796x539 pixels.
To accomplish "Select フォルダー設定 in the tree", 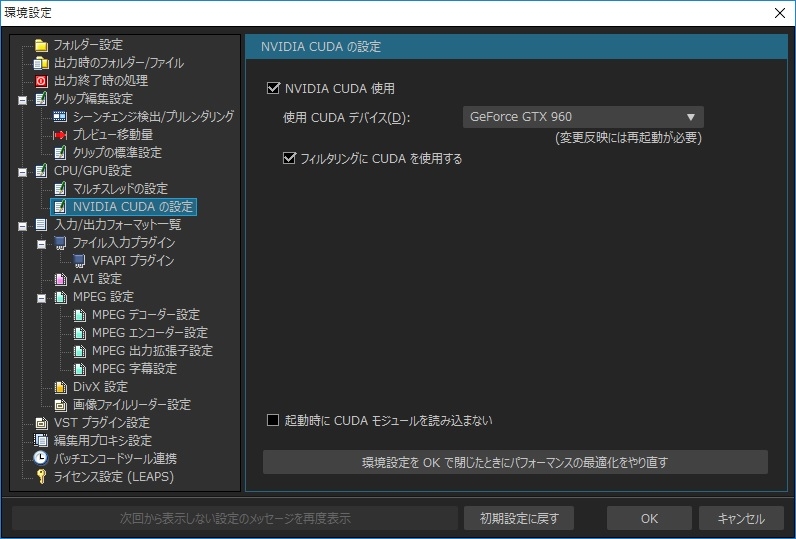I will tap(88, 45).
